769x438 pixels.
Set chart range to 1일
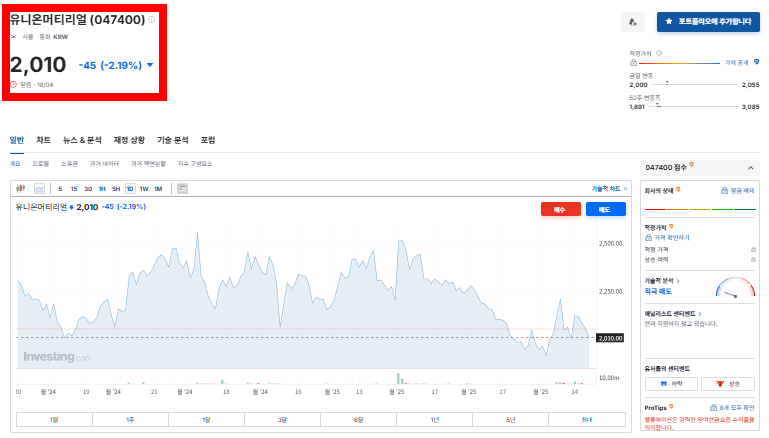click(54, 420)
